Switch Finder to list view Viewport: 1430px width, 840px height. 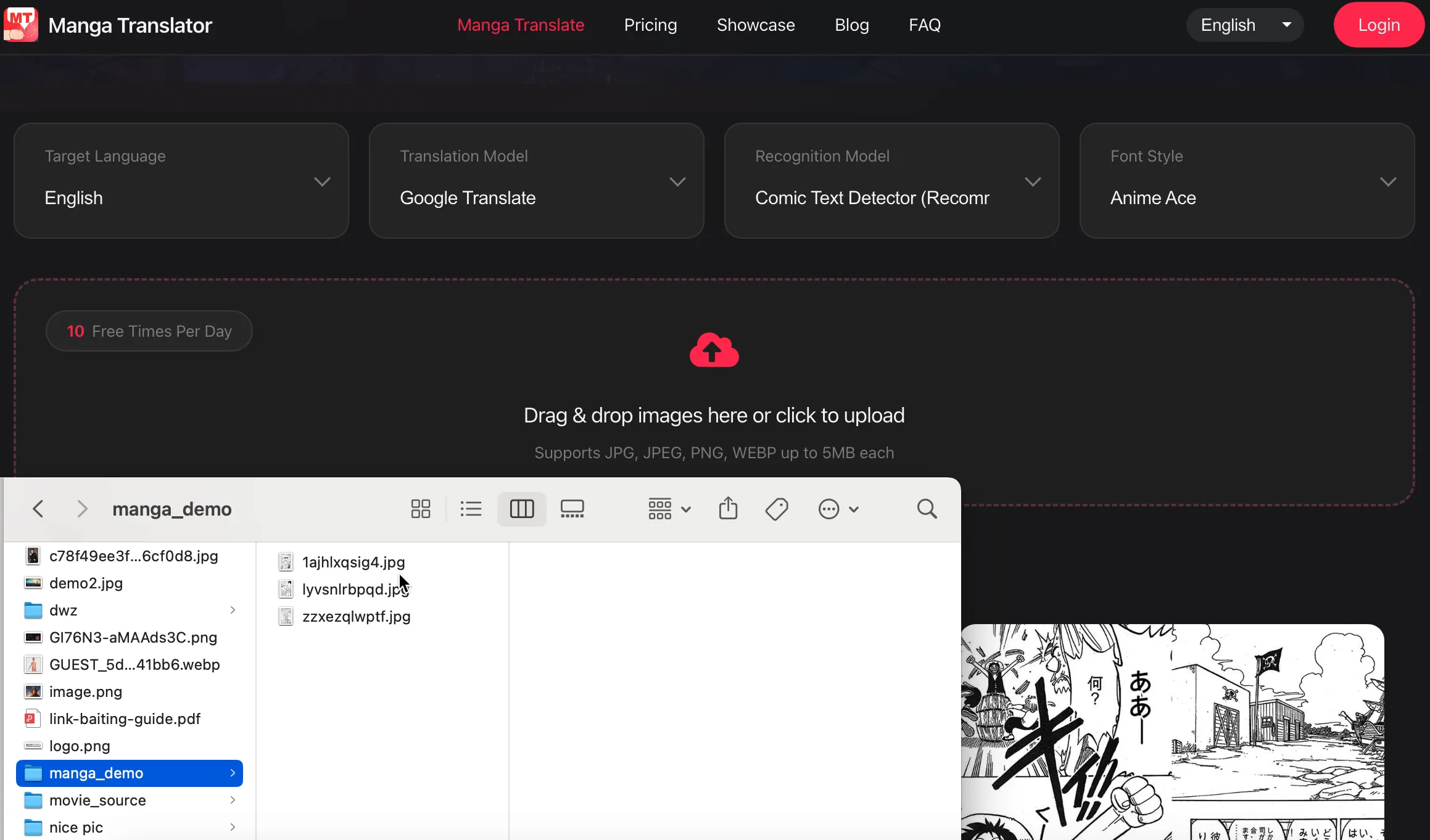471,508
